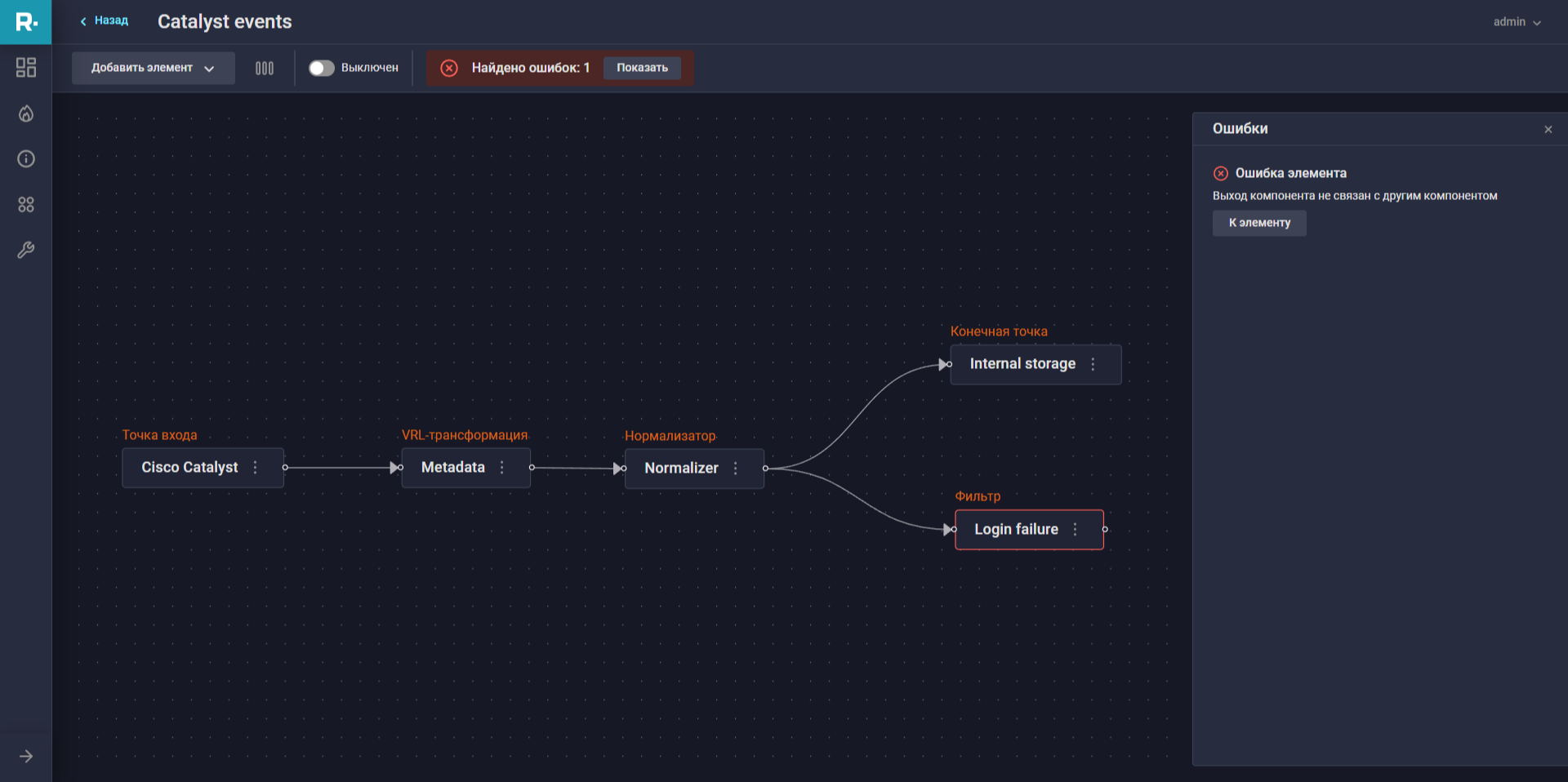
Task: Click the Metadata output port
Action: (x=532, y=468)
